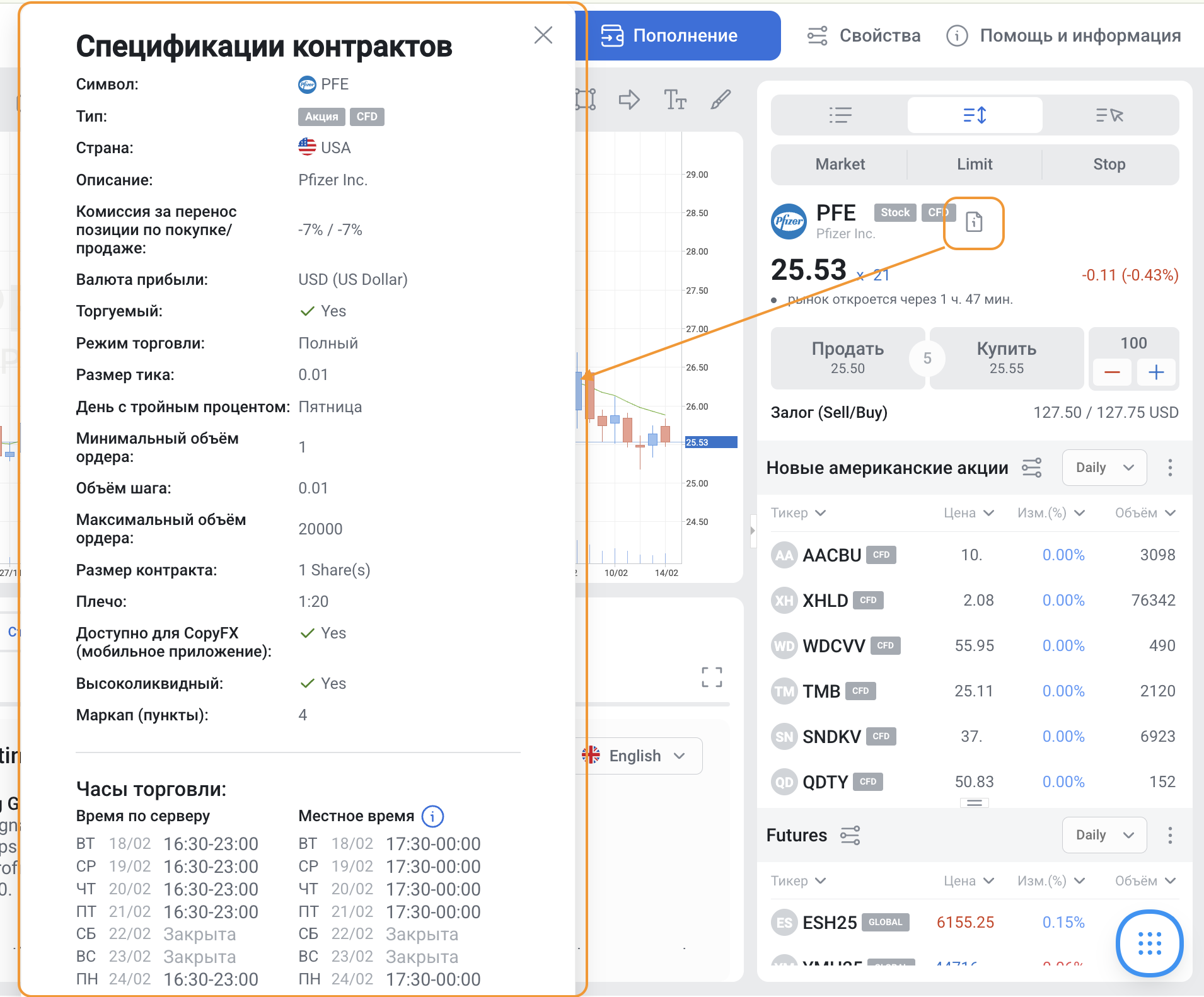This screenshot has height=997, width=1204.
Task: Click the Залог (Sell/Buy) margin value
Action: pos(1106,413)
